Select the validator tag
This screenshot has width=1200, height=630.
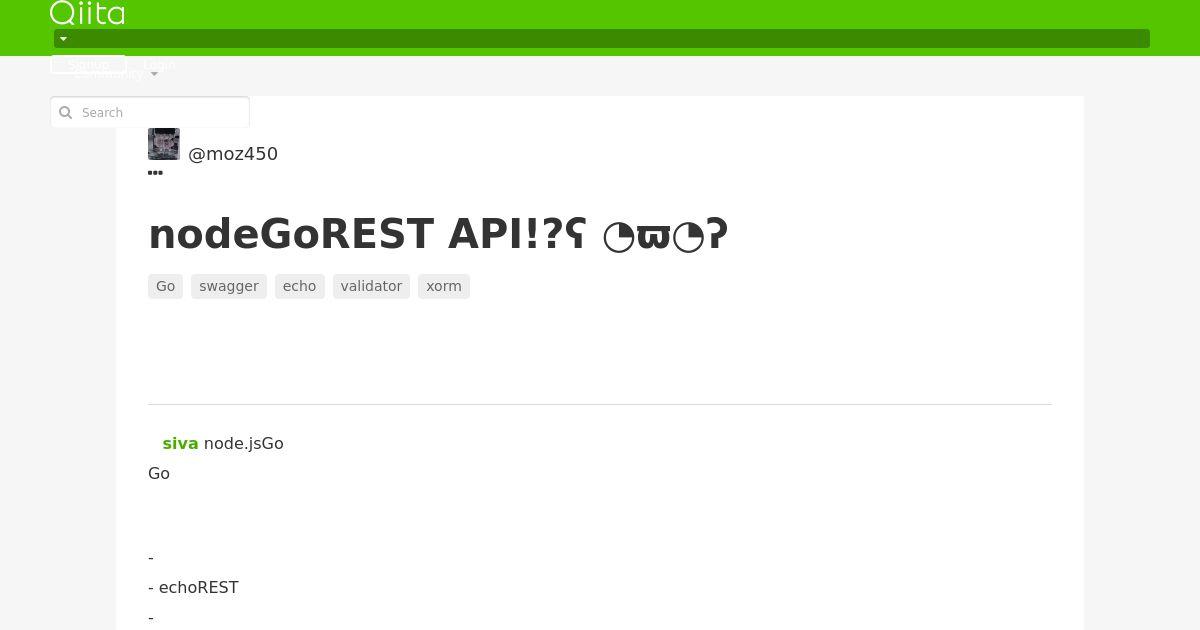tap(371, 286)
